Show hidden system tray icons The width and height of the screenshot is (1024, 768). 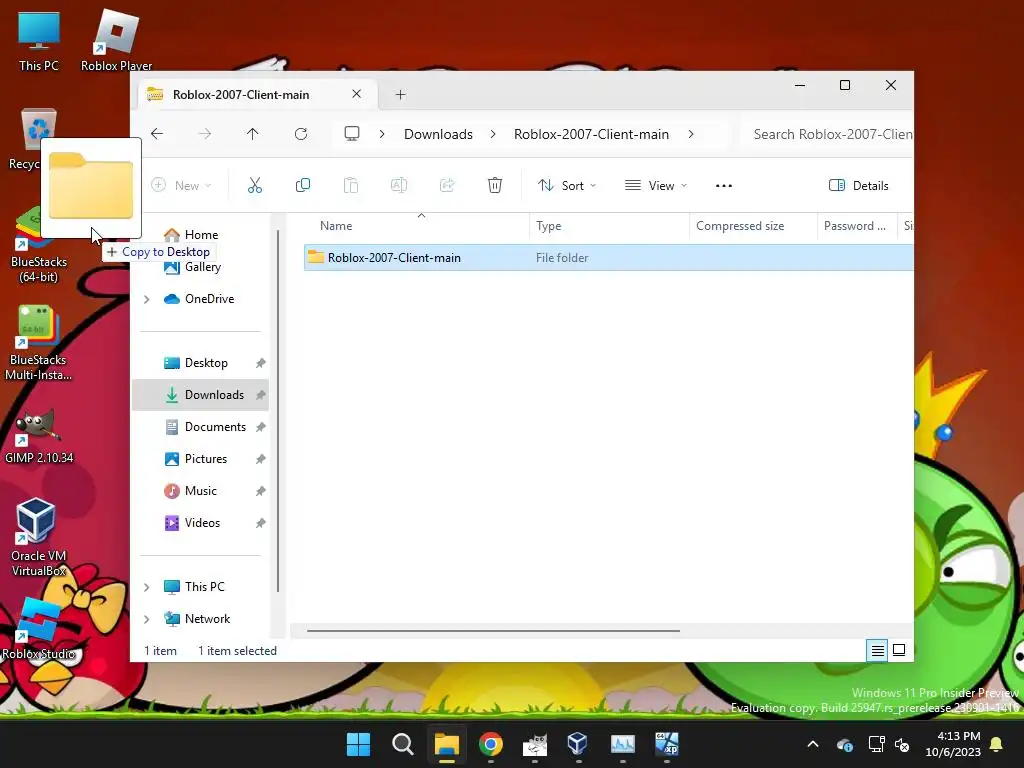813,744
